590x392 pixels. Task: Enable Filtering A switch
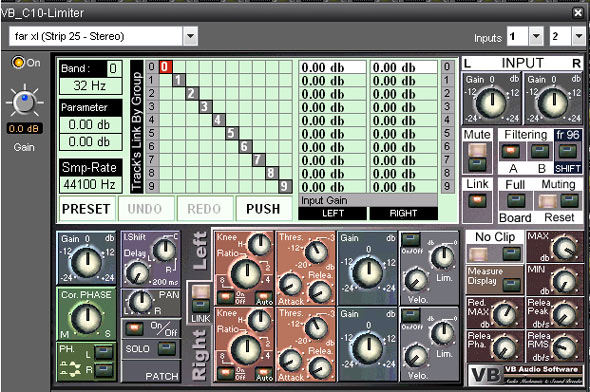(x=511, y=151)
